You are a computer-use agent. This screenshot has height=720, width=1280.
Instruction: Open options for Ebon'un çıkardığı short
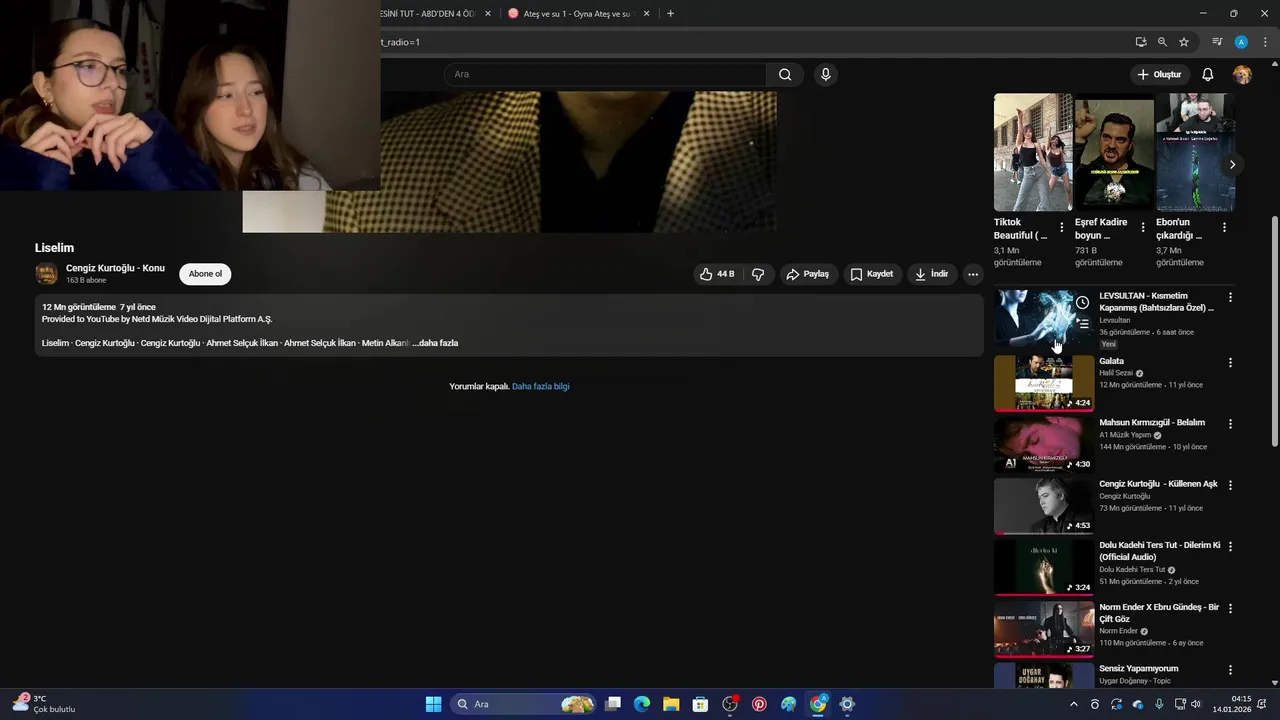[x=1224, y=228]
